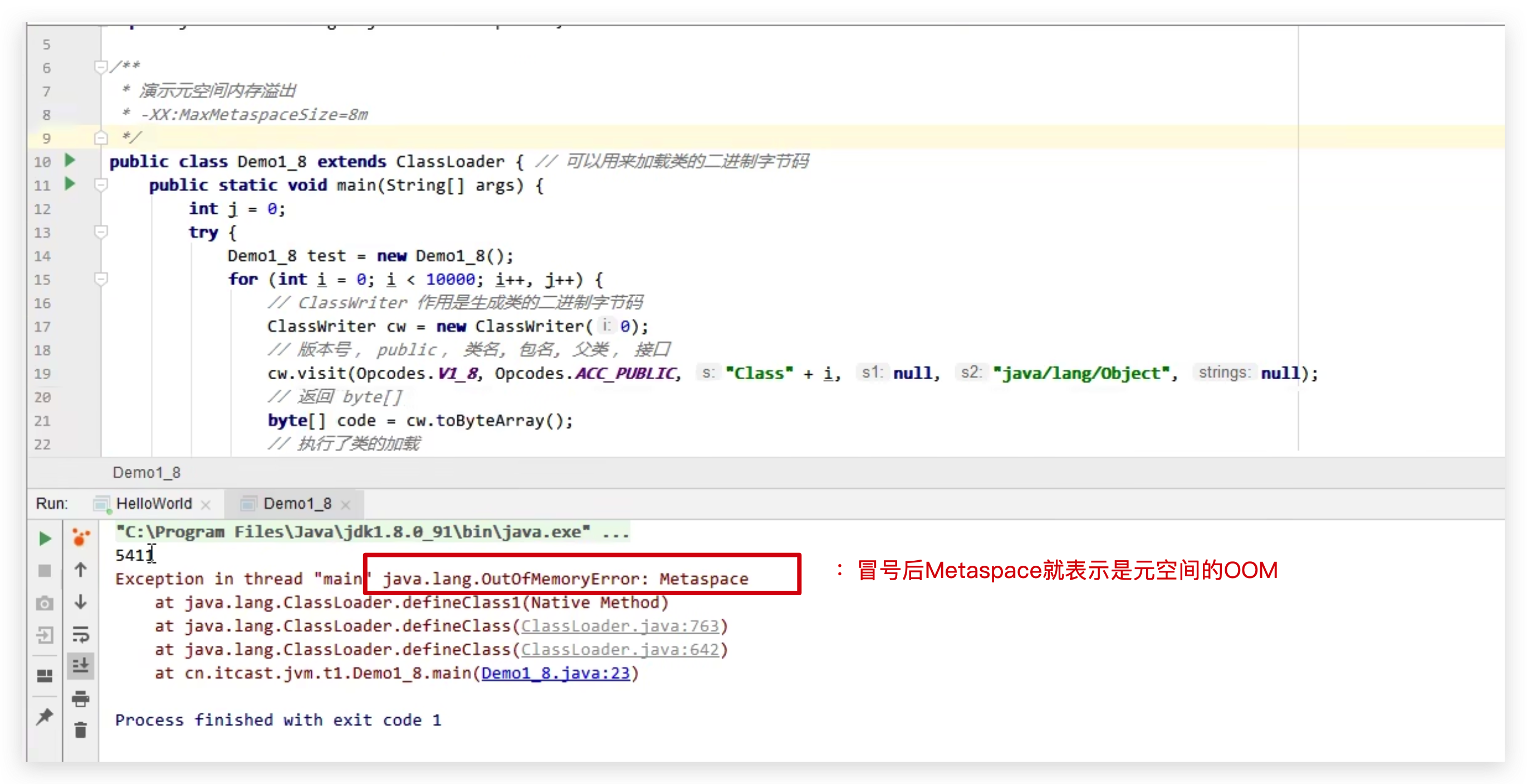The image size is (1527, 784).
Task: Restore run window layout
Action: tap(45, 675)
